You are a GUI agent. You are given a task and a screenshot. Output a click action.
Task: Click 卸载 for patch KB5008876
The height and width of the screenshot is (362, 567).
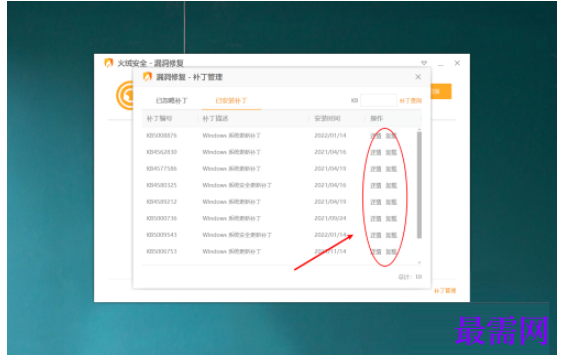click(x=391, y=136)
